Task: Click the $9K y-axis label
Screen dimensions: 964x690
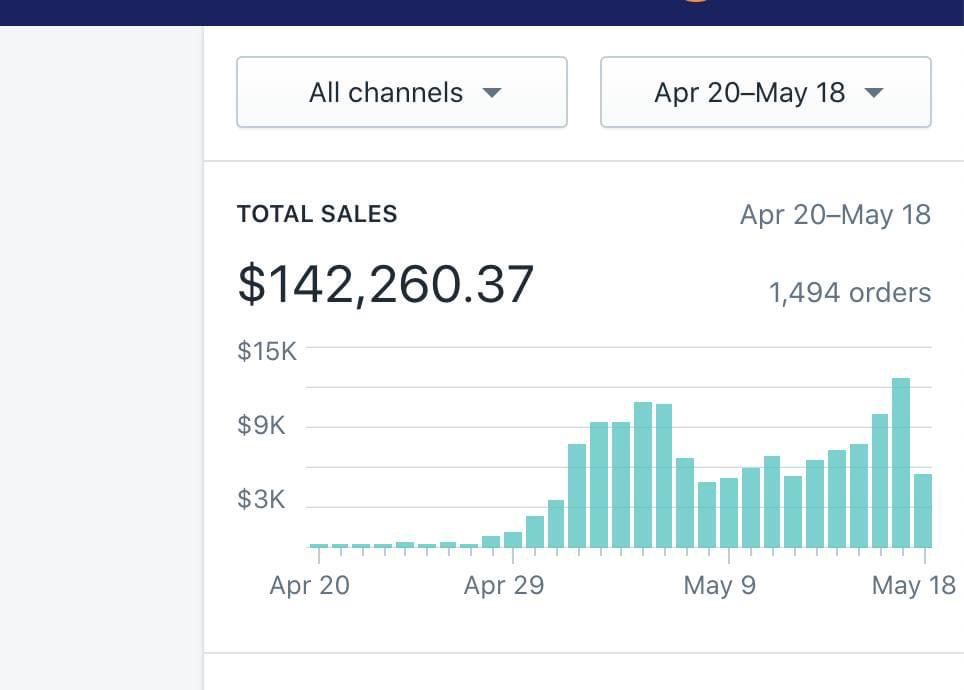Action: click(261, 426)
